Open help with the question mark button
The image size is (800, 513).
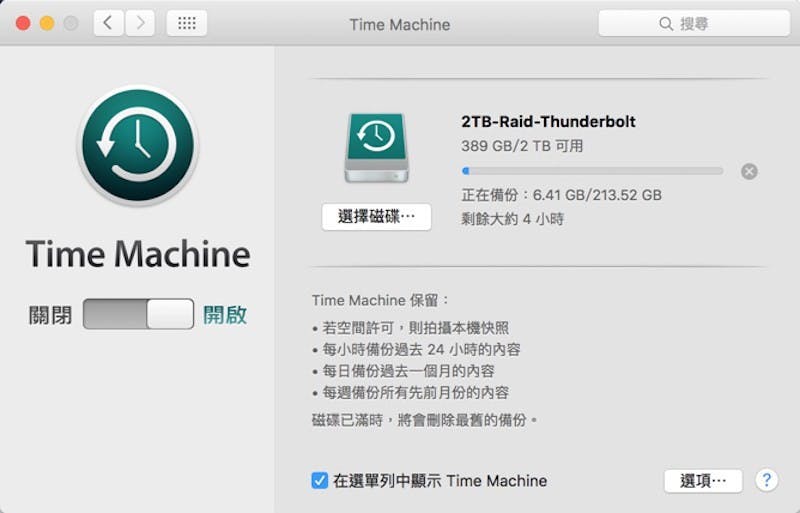coord(766,480)
